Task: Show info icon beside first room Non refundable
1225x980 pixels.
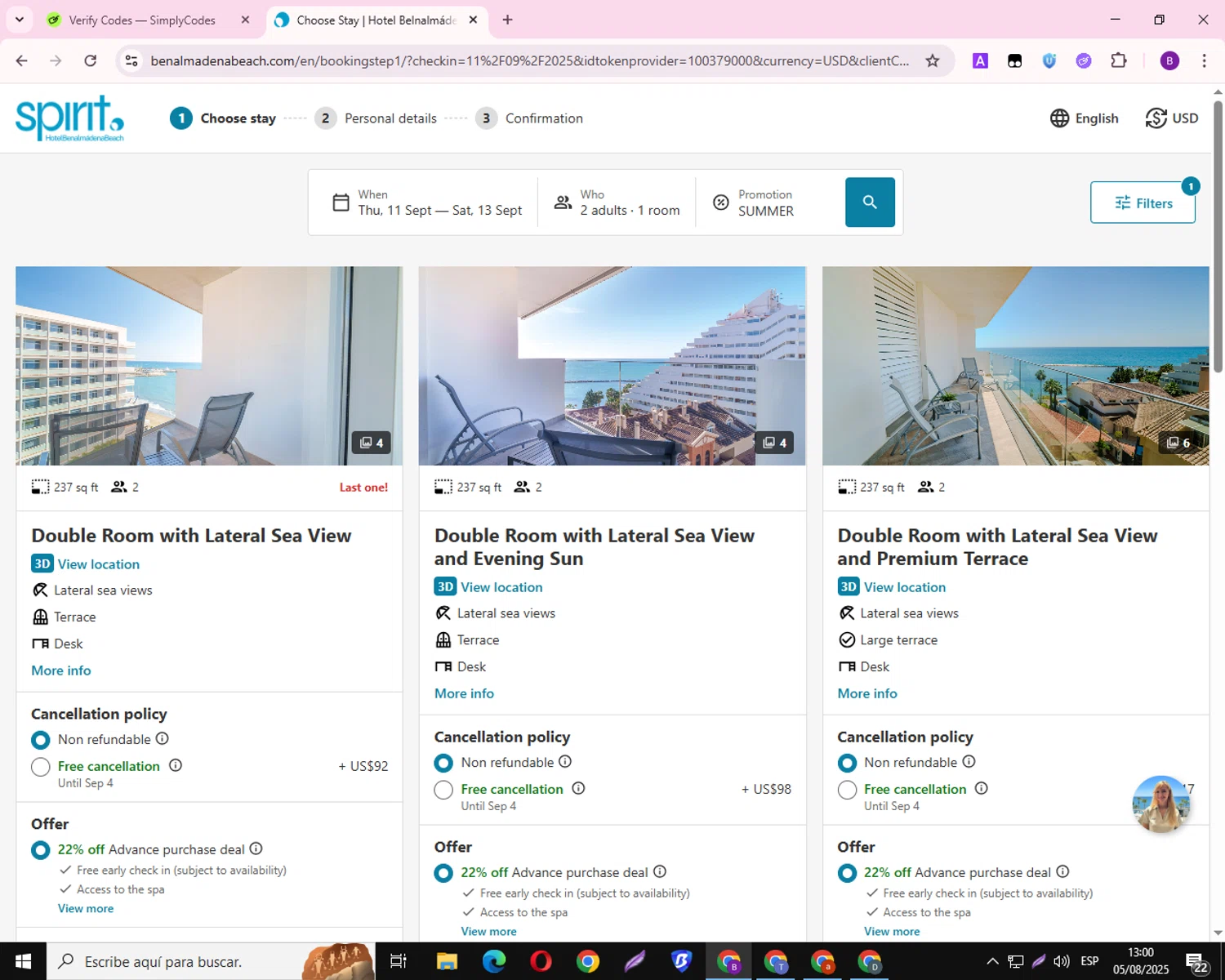Action: (163, 738)
